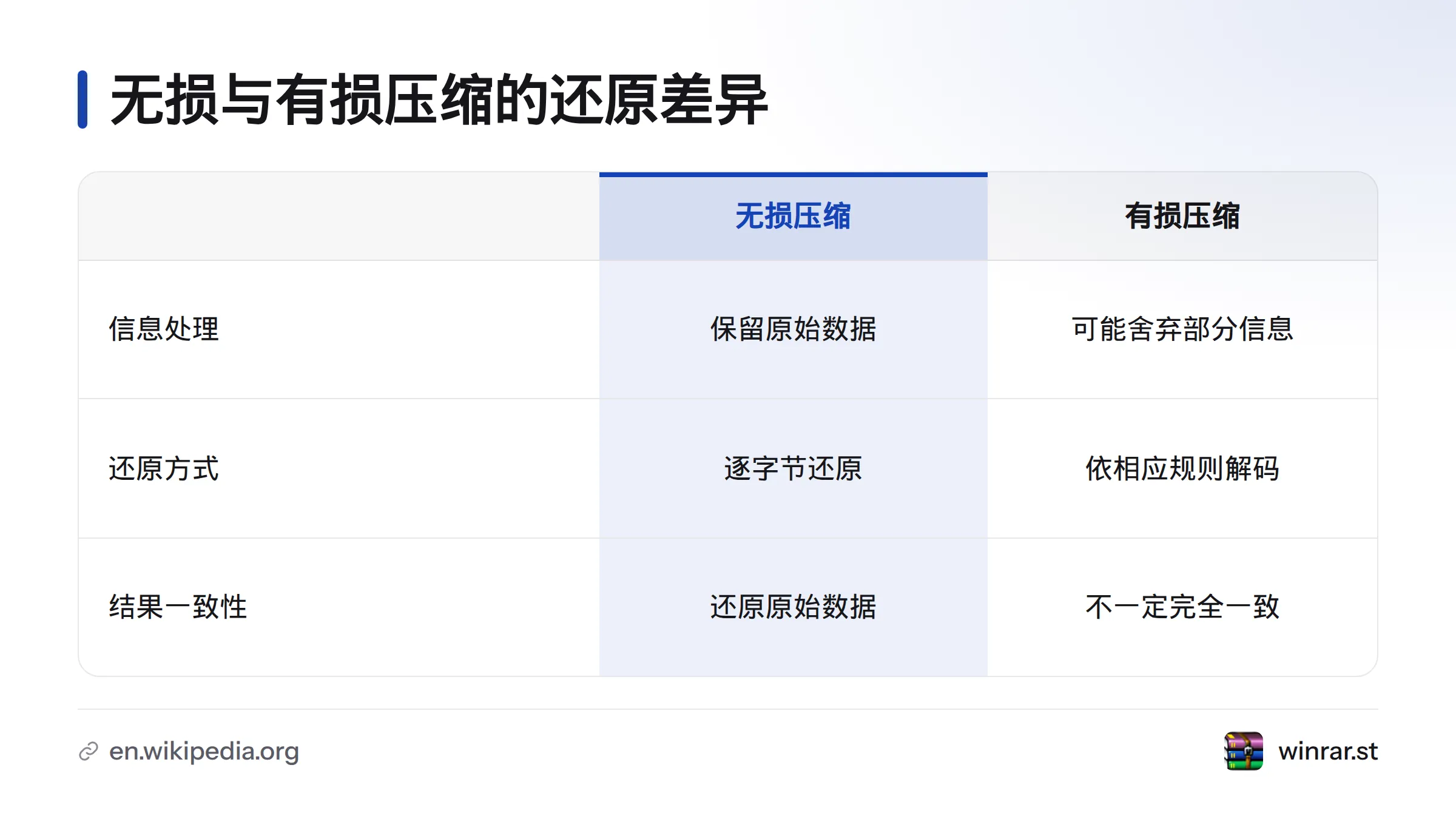
Task: Click the WinRAR books logo icon
Action: pos(1244,751)
